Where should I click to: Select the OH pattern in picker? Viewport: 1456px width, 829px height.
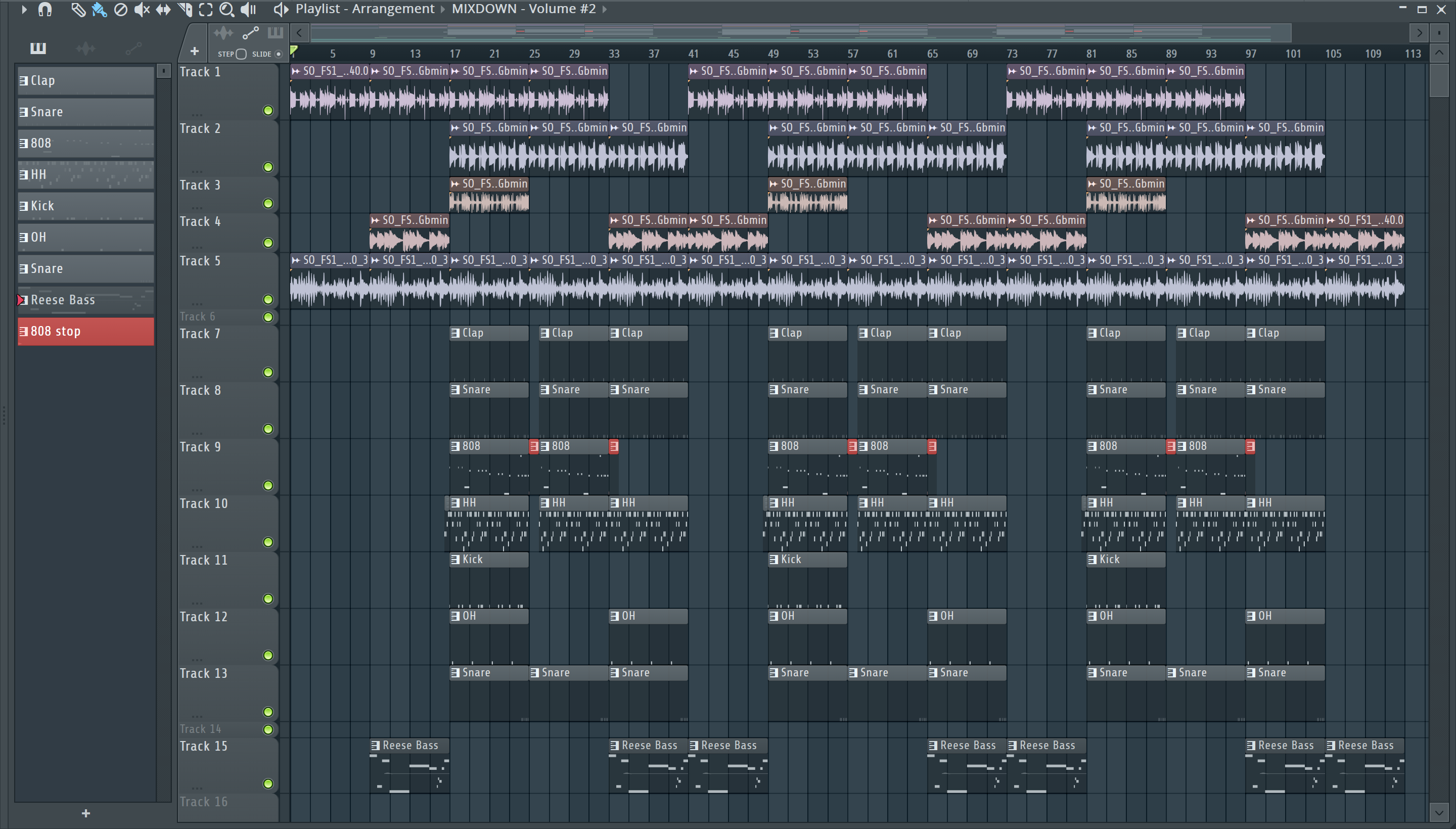(x=86, y=237)
